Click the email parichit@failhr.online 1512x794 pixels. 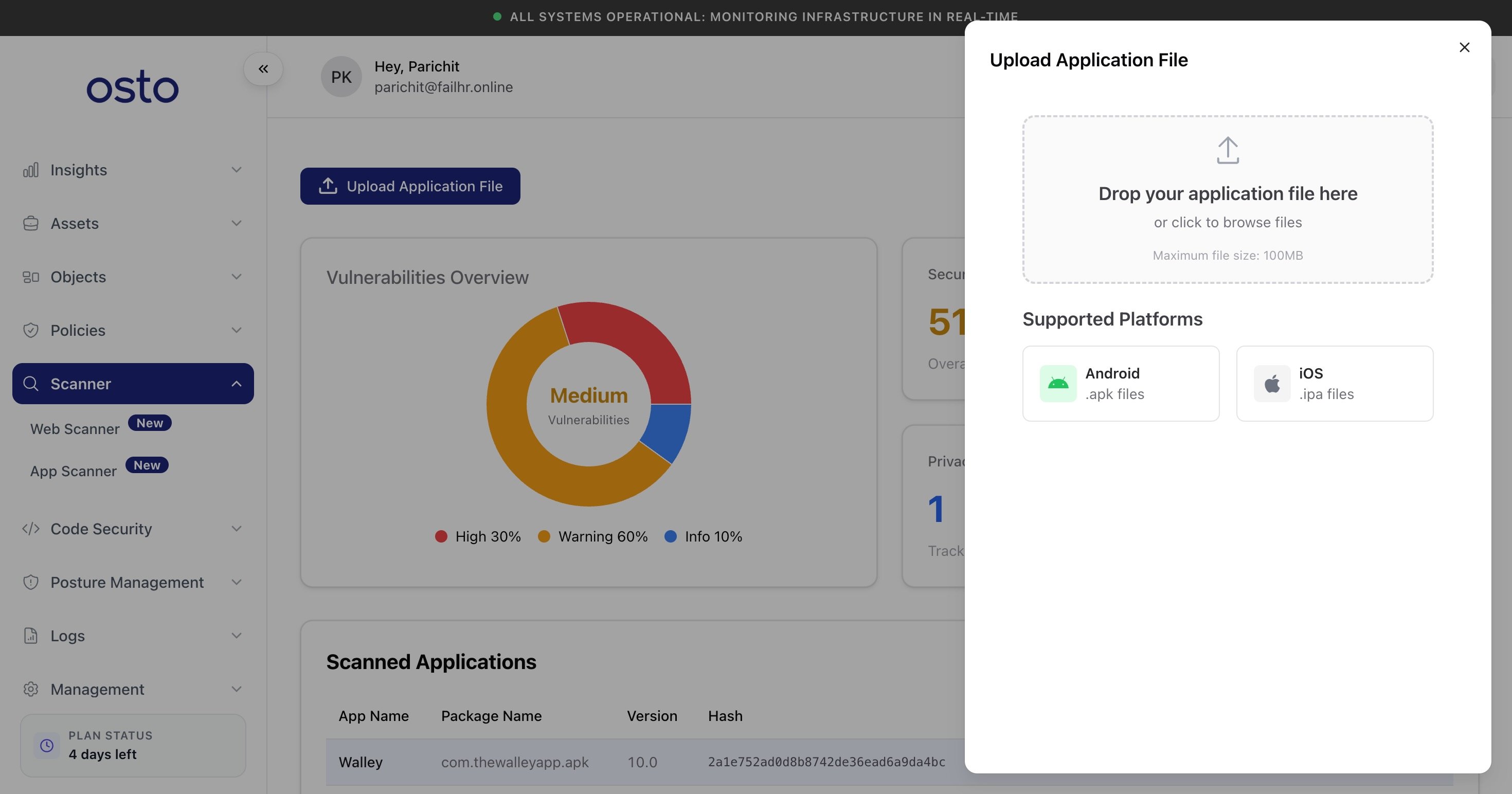444,87
